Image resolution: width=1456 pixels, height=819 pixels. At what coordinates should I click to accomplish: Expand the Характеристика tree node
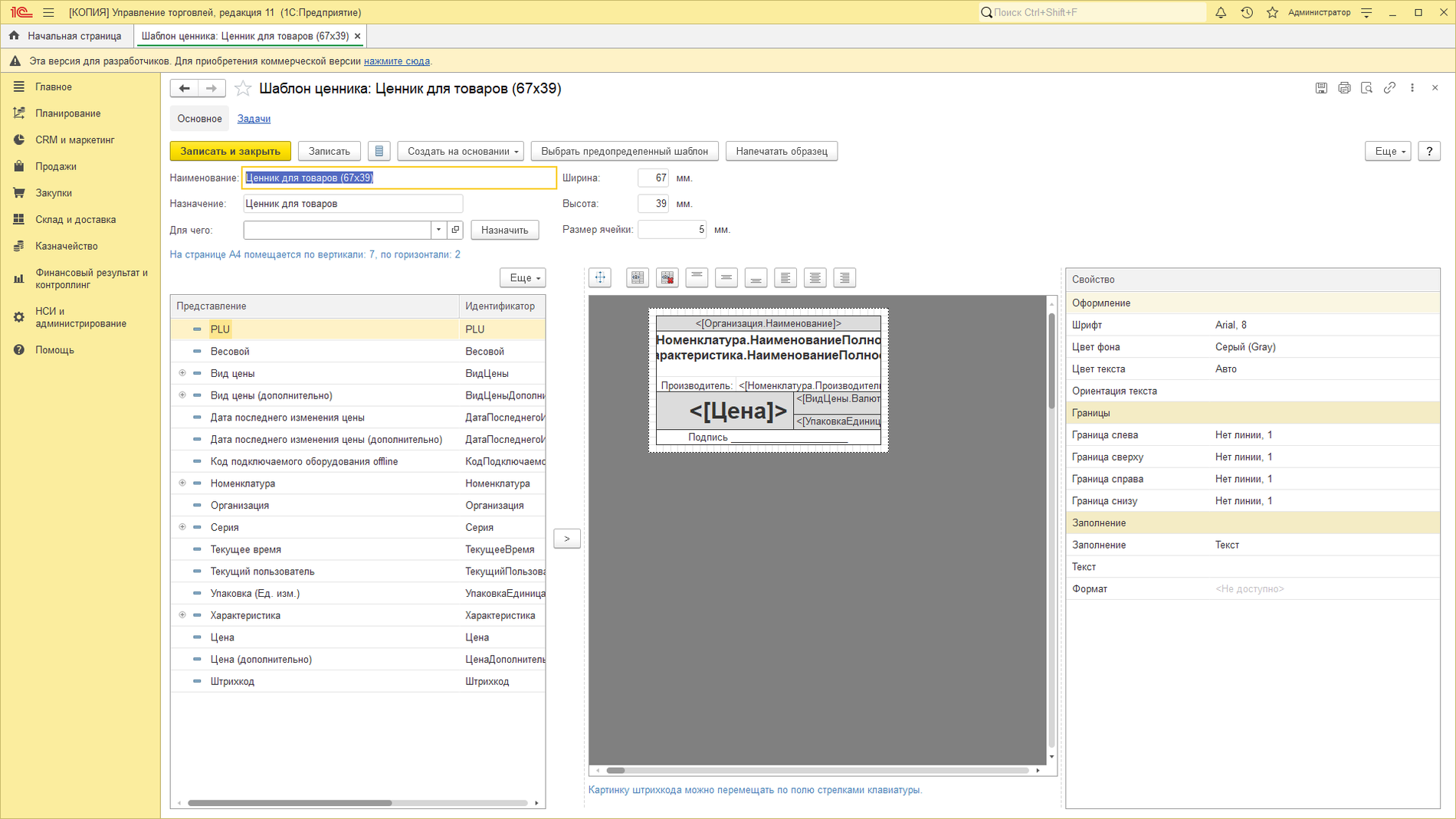click(x=182, y=615)
